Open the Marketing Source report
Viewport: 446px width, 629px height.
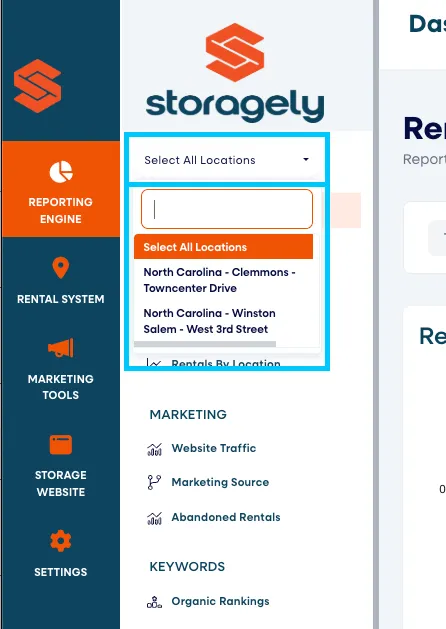(x=220, y=482)
